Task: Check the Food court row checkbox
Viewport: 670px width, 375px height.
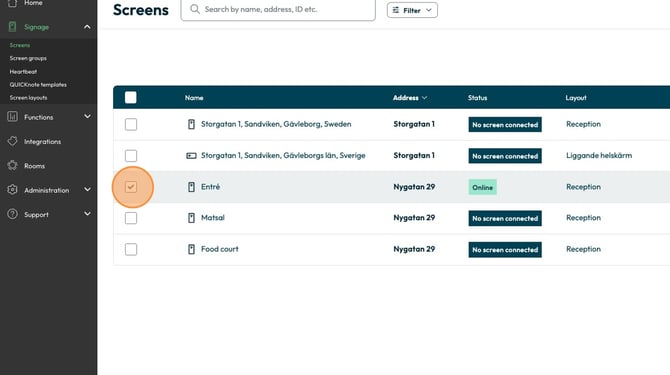Action: click(131, 249)
